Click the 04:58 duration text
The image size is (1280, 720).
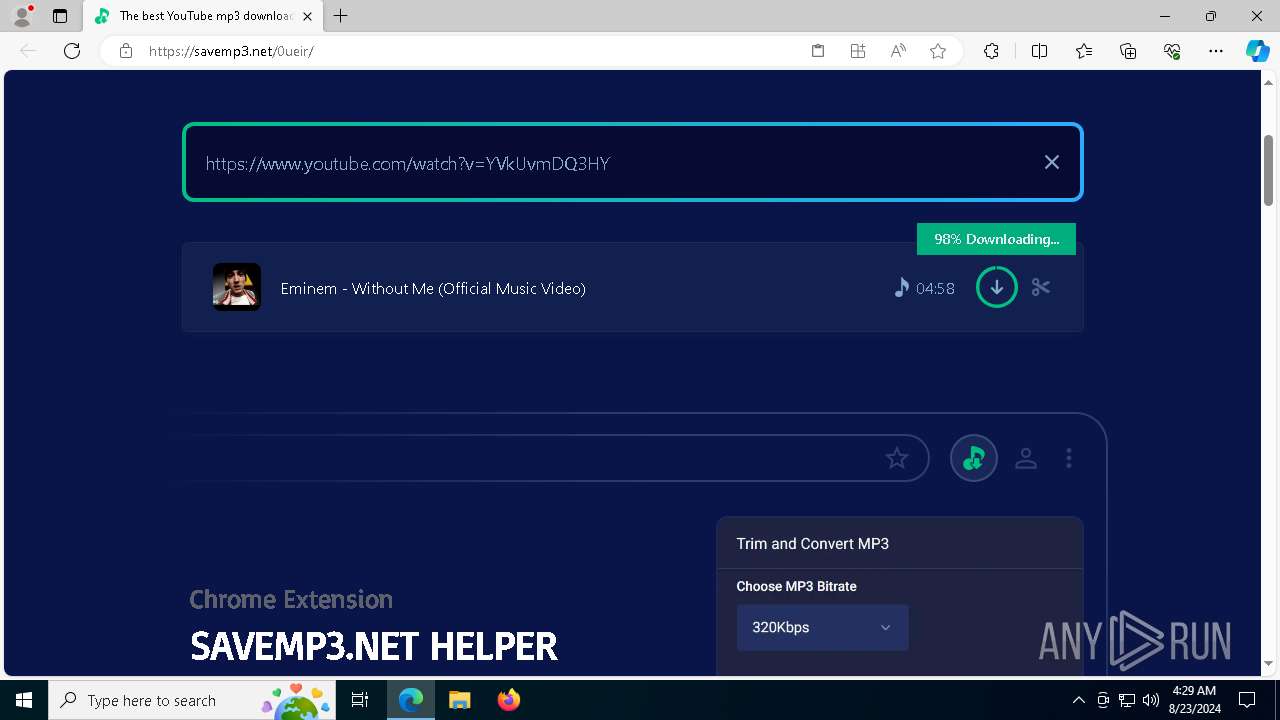point(935,288)
